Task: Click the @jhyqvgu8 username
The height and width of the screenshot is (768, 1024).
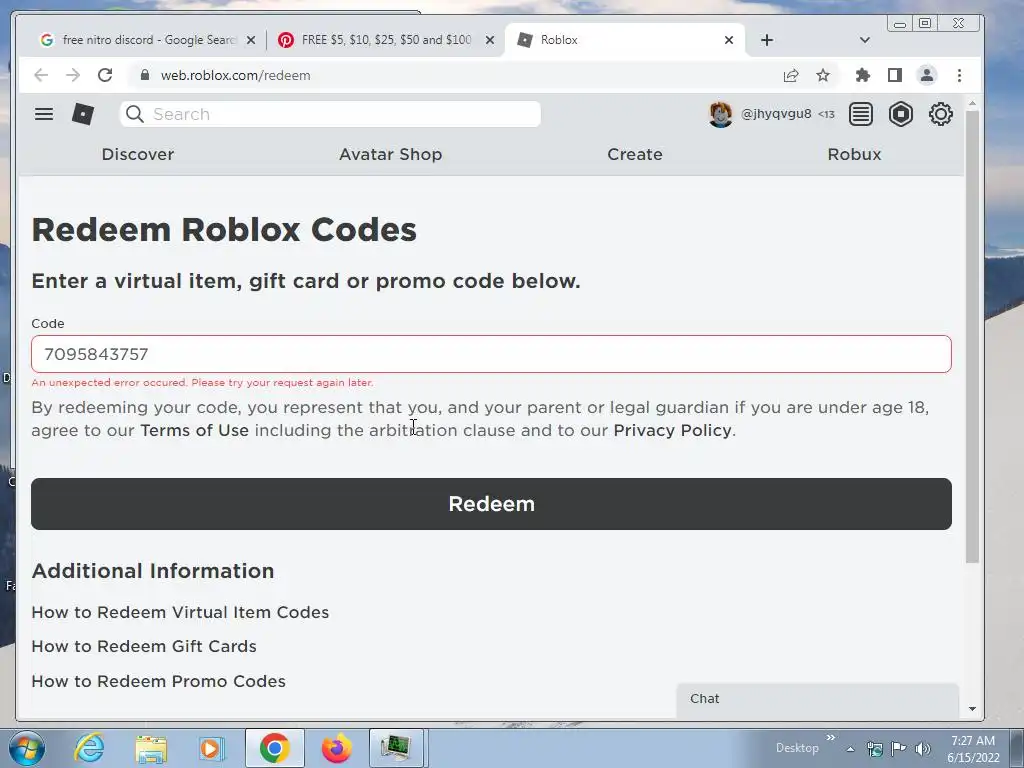Action: [776, 114]
